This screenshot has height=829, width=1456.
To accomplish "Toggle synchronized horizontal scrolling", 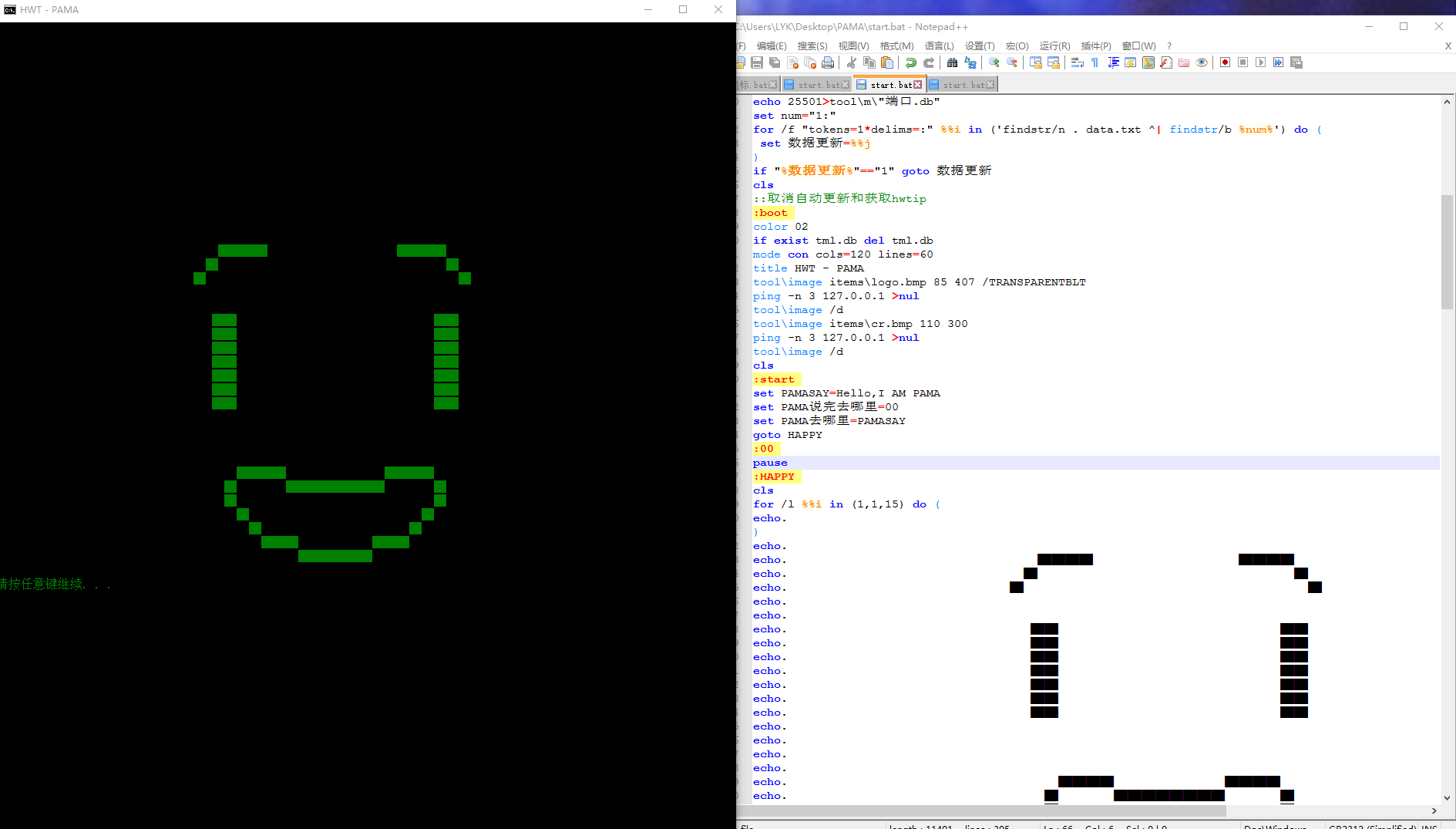I will click(x=1054, y=62).
